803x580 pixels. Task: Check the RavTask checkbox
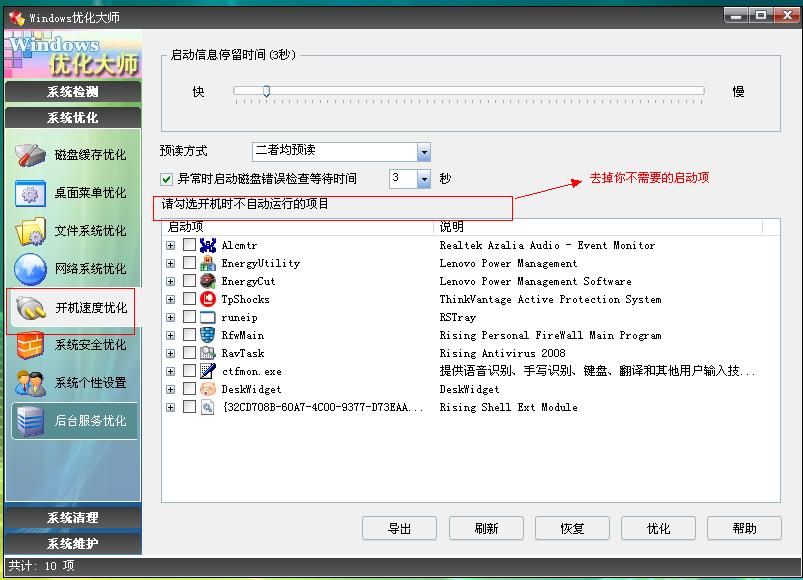[189, 353]
